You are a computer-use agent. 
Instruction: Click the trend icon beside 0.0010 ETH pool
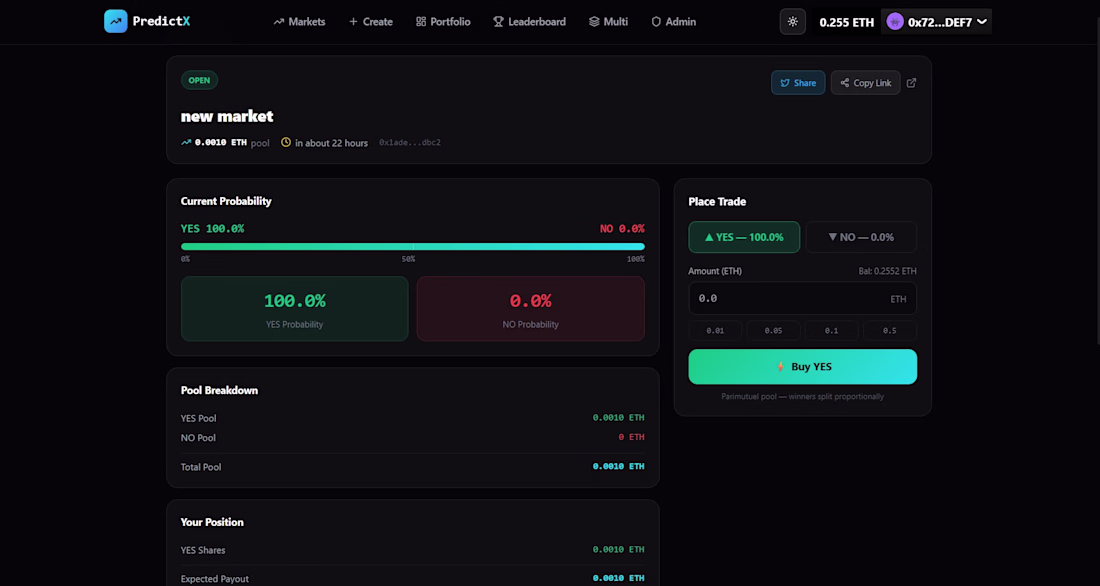186,142
